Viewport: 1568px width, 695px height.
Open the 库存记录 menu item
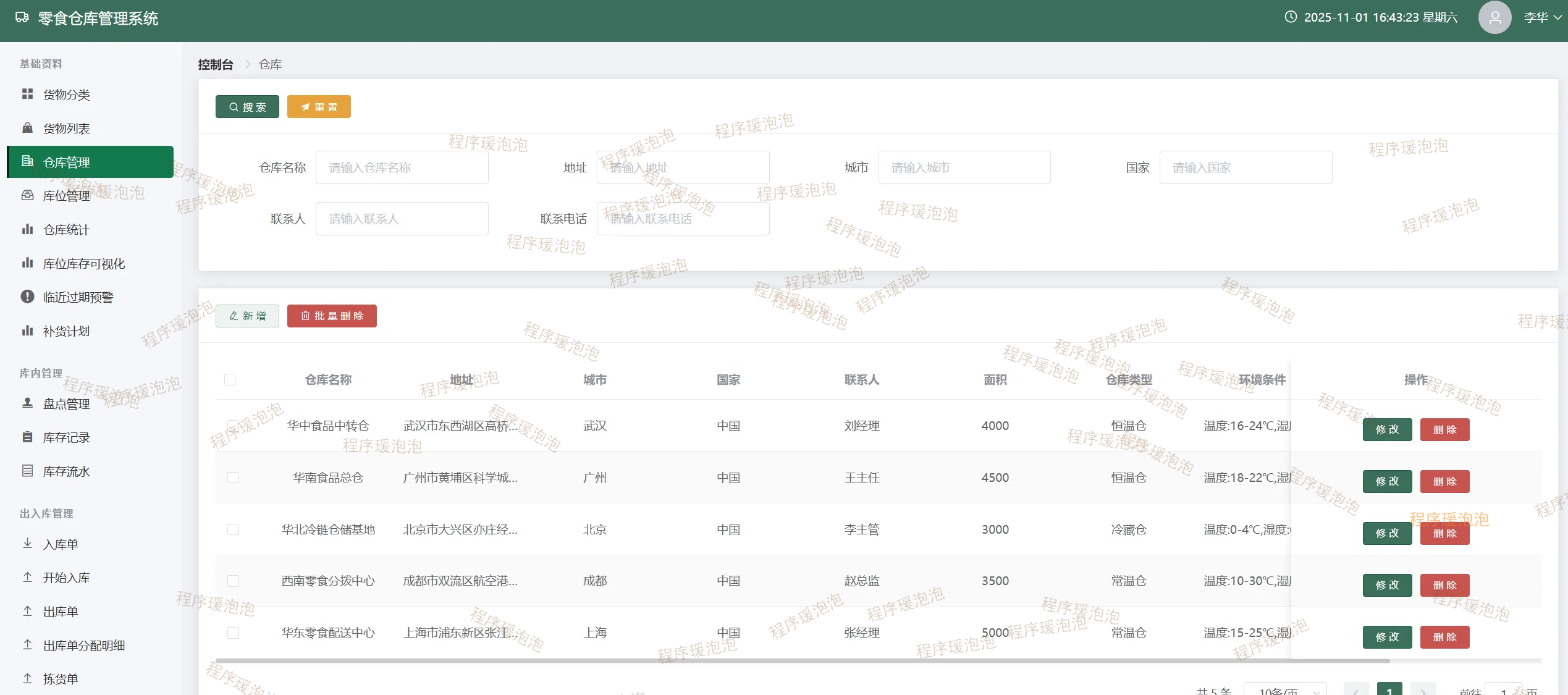[66, 437]
